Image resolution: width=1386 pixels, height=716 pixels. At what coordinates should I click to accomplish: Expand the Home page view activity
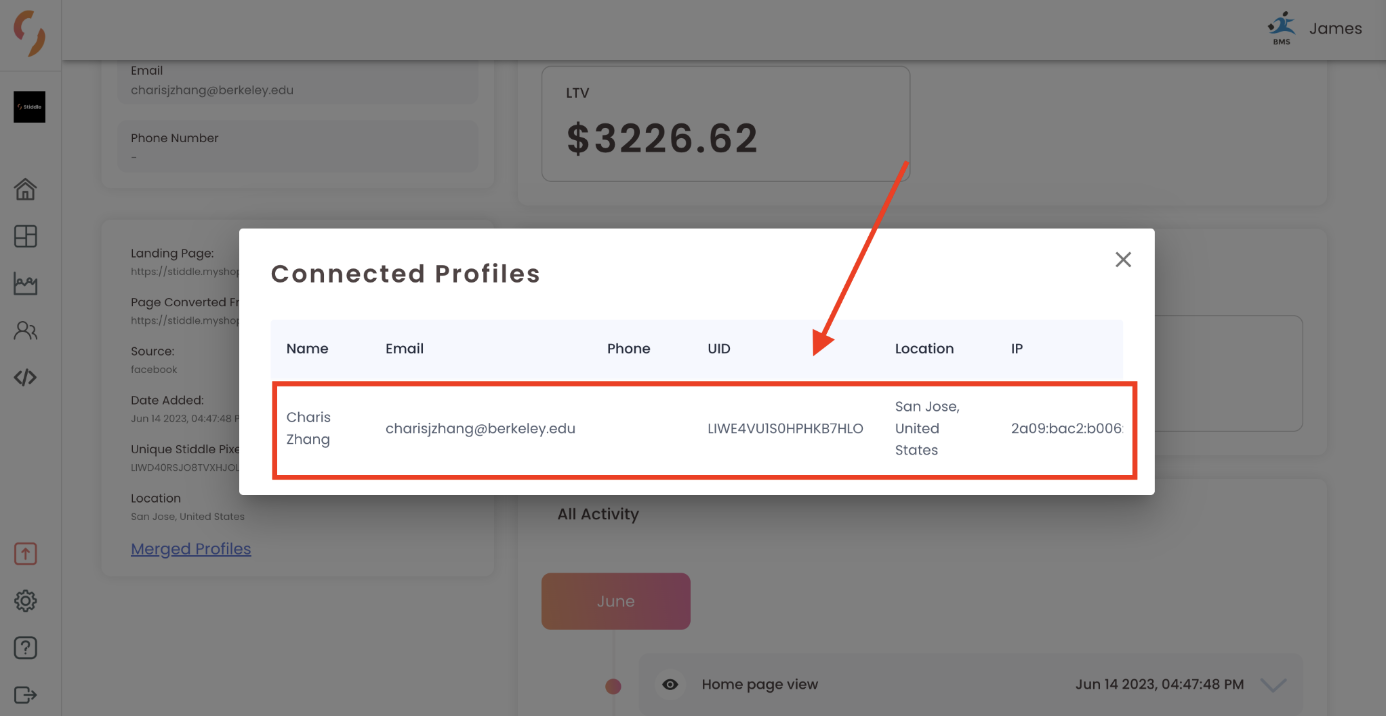click(1273, 685)
